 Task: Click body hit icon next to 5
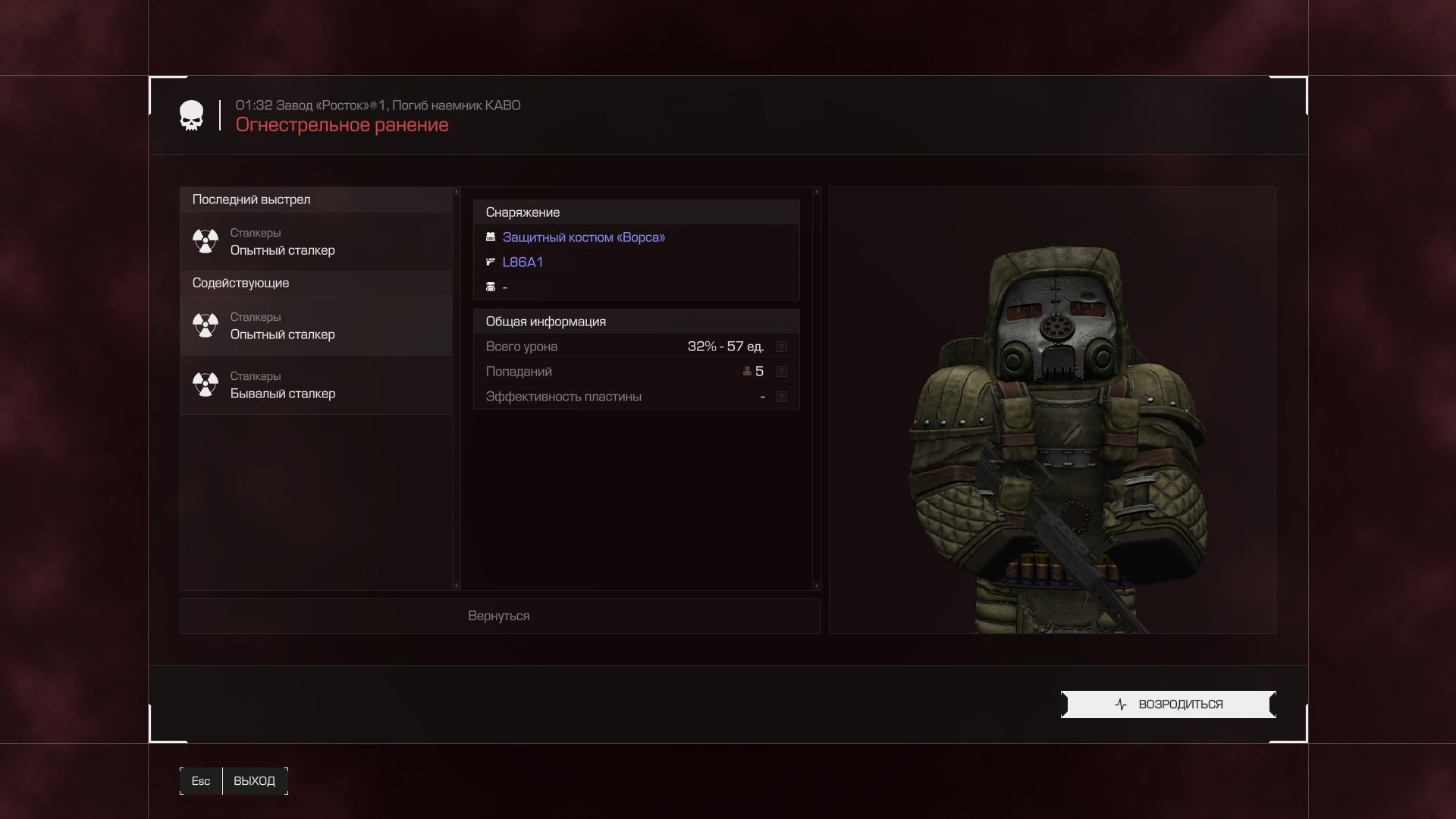click(x=747, y=371)
